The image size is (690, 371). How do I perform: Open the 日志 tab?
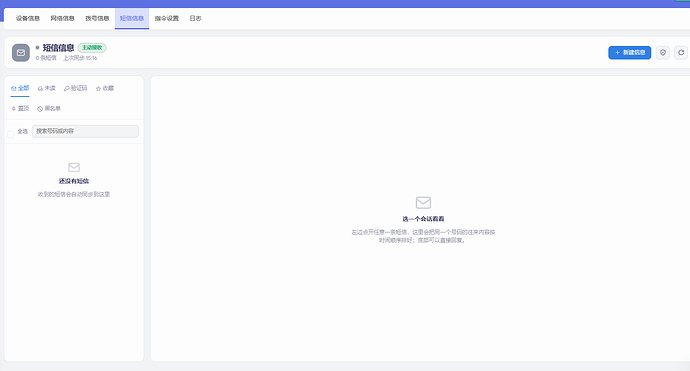195,18
